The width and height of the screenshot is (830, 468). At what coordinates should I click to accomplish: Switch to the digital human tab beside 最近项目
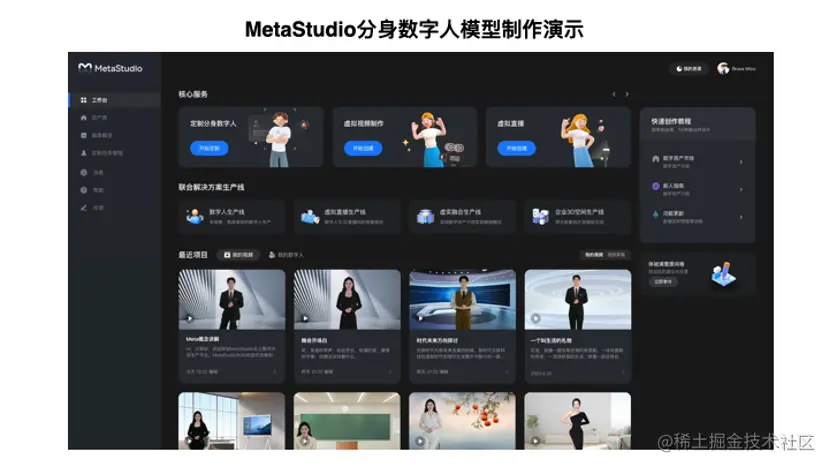click(286, 255)
